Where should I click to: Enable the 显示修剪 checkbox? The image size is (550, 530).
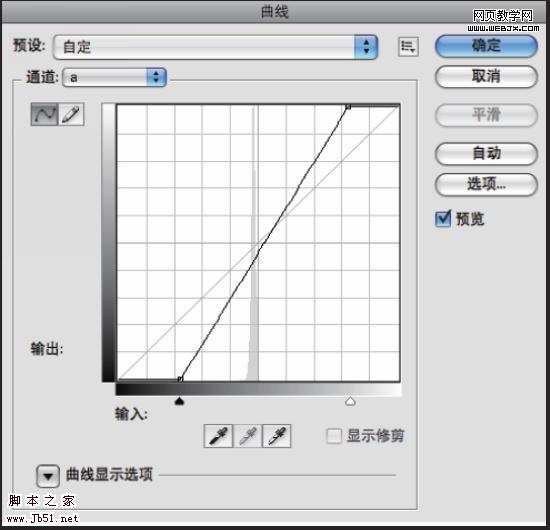click(334, 436)
